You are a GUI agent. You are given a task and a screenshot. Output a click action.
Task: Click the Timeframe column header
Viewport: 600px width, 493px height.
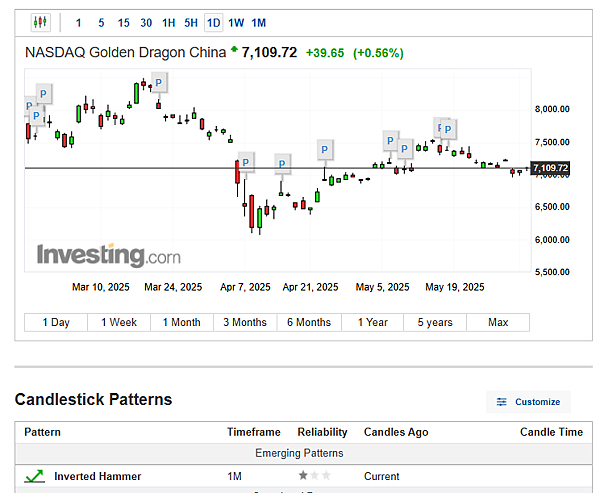click(x=253, y=432)
